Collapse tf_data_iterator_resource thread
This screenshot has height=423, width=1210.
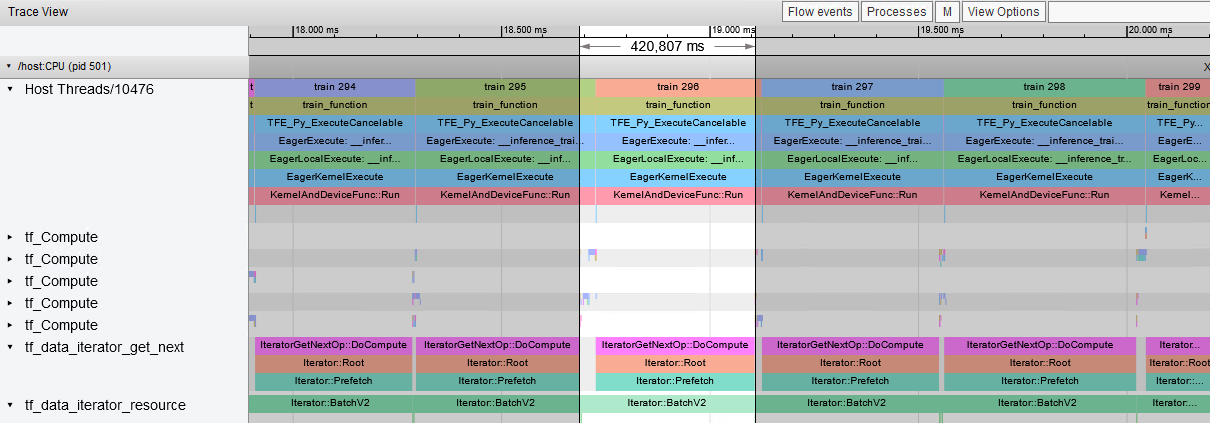pos(10,405)
